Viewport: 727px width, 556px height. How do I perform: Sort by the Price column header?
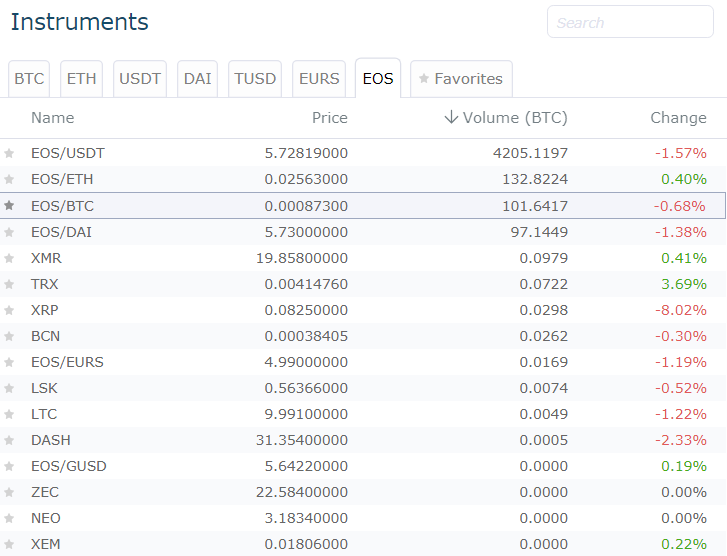(x=330, y=118)
